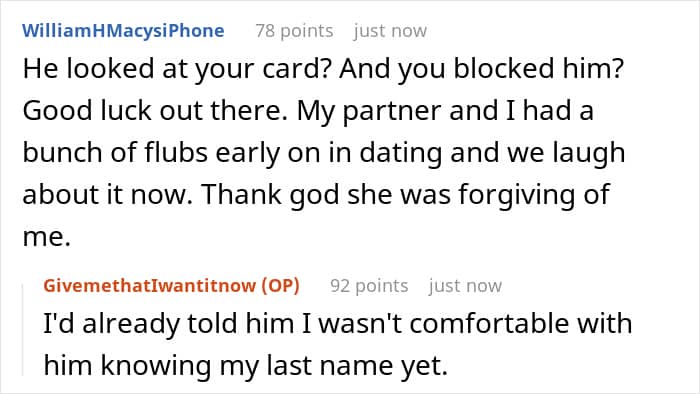
Task: Click the (OP) label beside the username
Action: click(280, 286)
